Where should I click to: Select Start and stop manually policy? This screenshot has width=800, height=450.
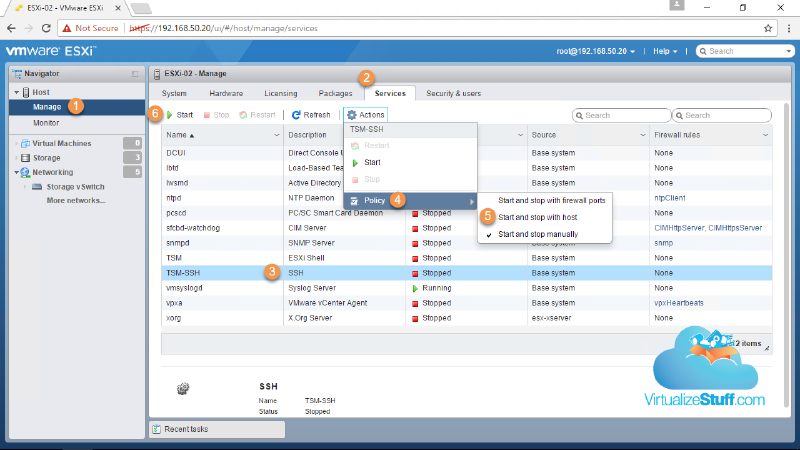(x=545, y=234)
